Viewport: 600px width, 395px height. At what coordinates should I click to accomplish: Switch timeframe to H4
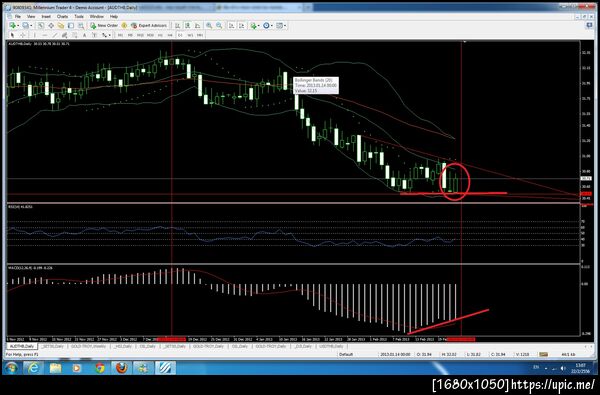click(170, 35)
